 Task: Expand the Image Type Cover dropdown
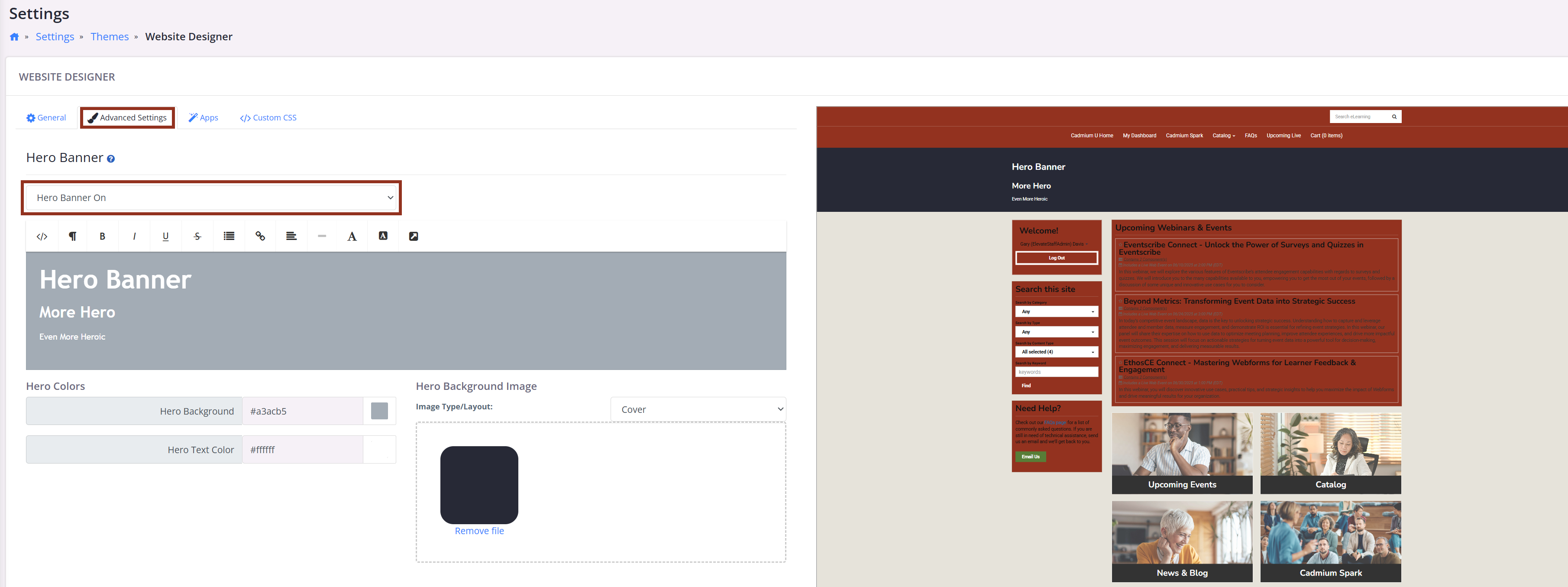coord(698,409)
